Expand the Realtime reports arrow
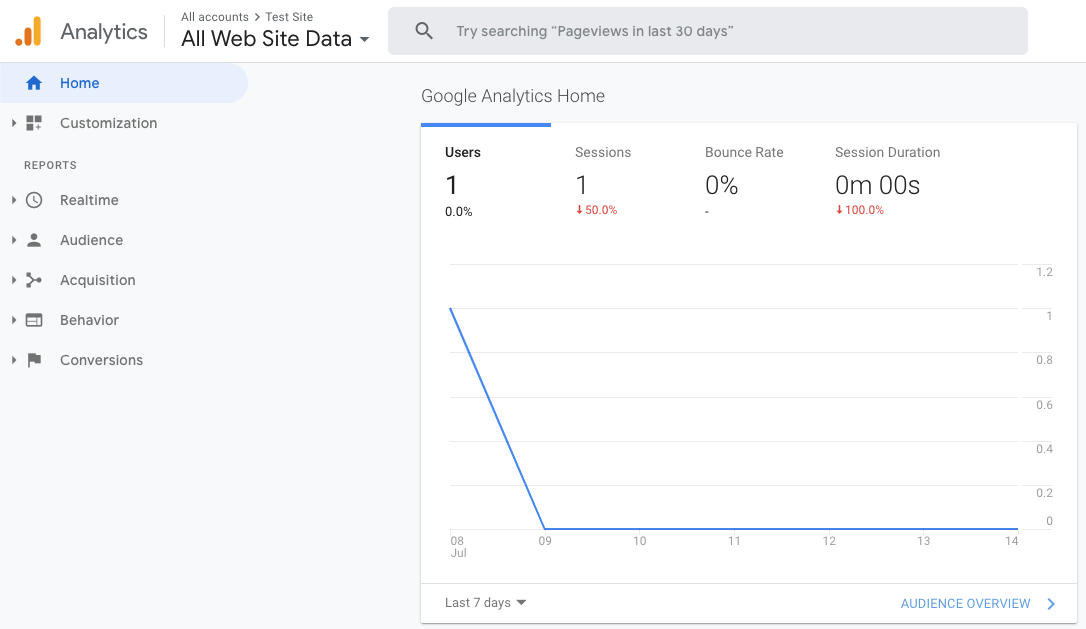Viewport: 1086px width, 629px height. click(x=13, y=200)
